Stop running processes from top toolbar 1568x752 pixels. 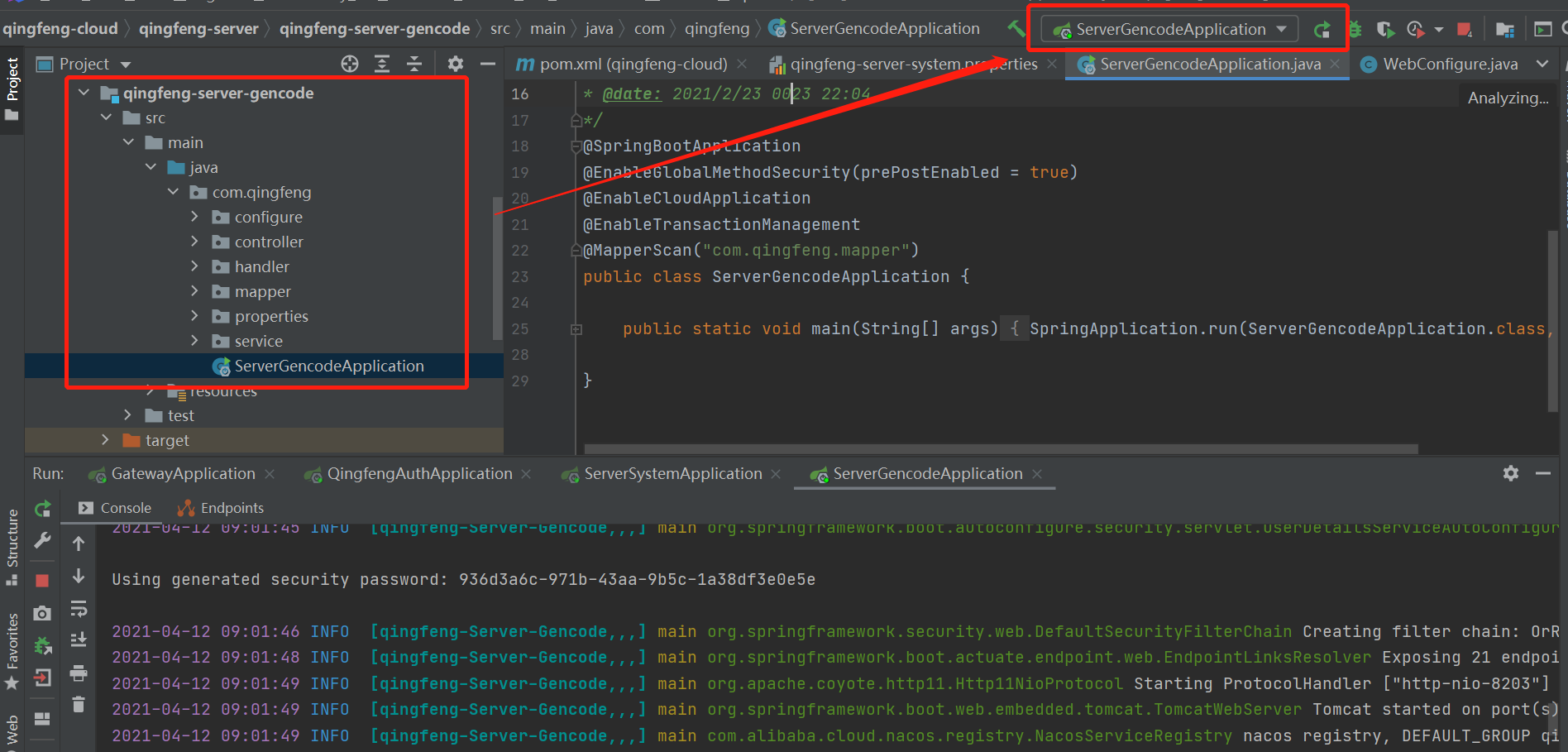(1465, 30)
